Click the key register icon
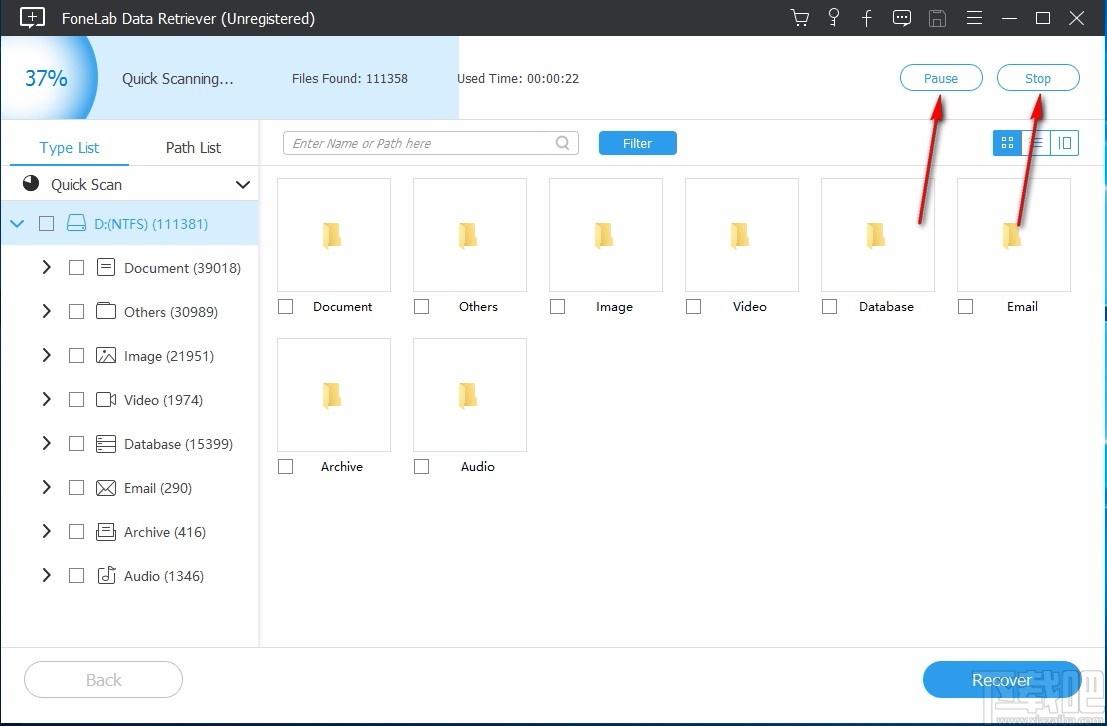 pyautogui.click(x=834, y=18)
